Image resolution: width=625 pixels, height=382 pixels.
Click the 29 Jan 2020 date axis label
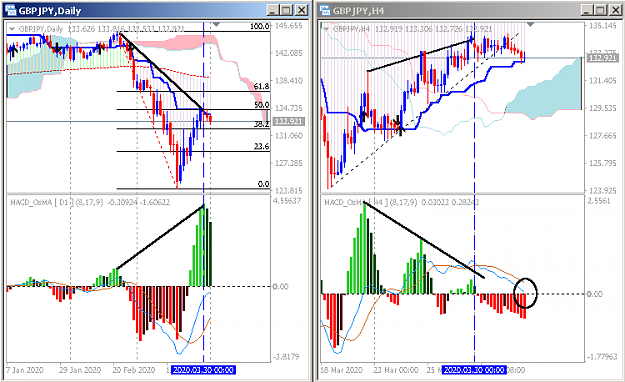point(80,370)
